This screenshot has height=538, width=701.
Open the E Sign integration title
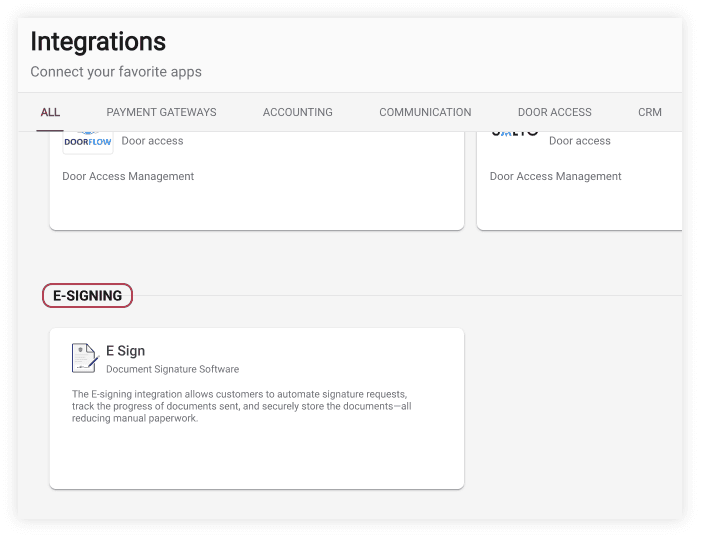click(125, 351)
